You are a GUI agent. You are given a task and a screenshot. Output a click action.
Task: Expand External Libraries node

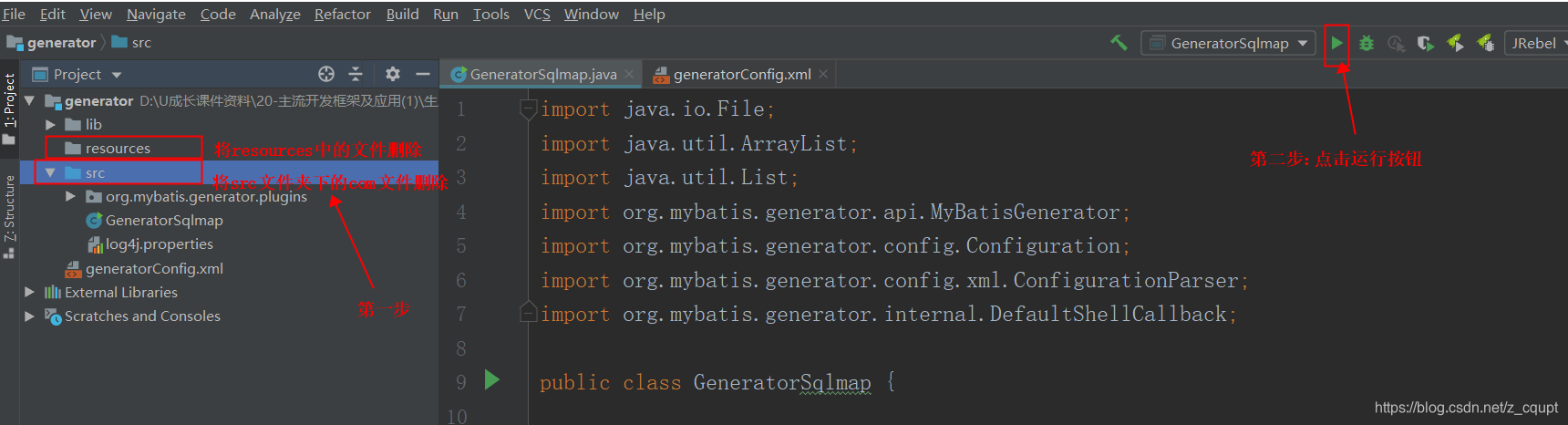29,292
